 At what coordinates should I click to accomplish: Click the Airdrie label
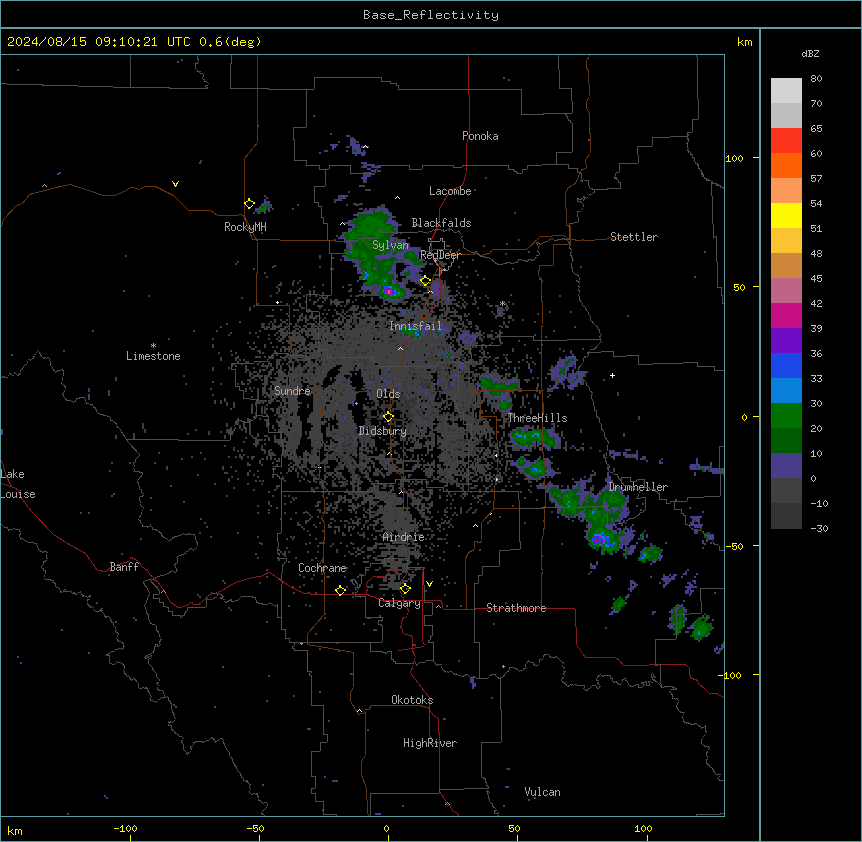pos(404,537)
